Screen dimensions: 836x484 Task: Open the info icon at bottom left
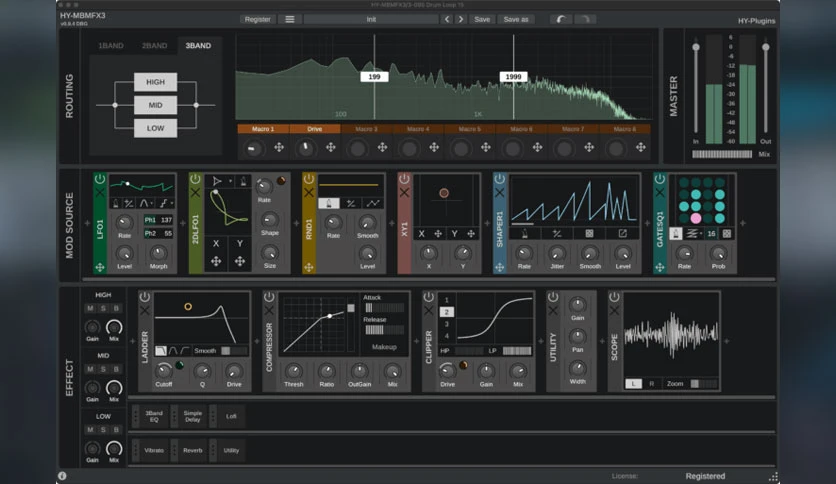[62, 476]
